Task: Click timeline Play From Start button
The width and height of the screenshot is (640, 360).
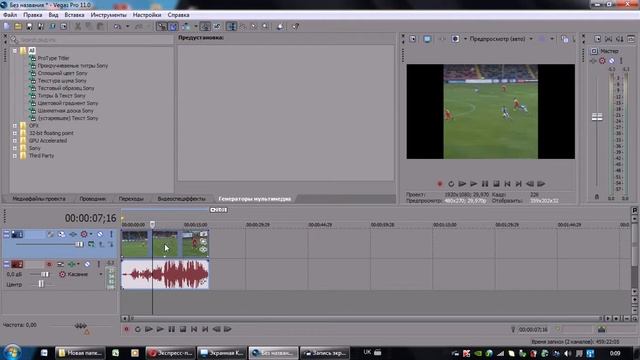Action: pos(149,329)
